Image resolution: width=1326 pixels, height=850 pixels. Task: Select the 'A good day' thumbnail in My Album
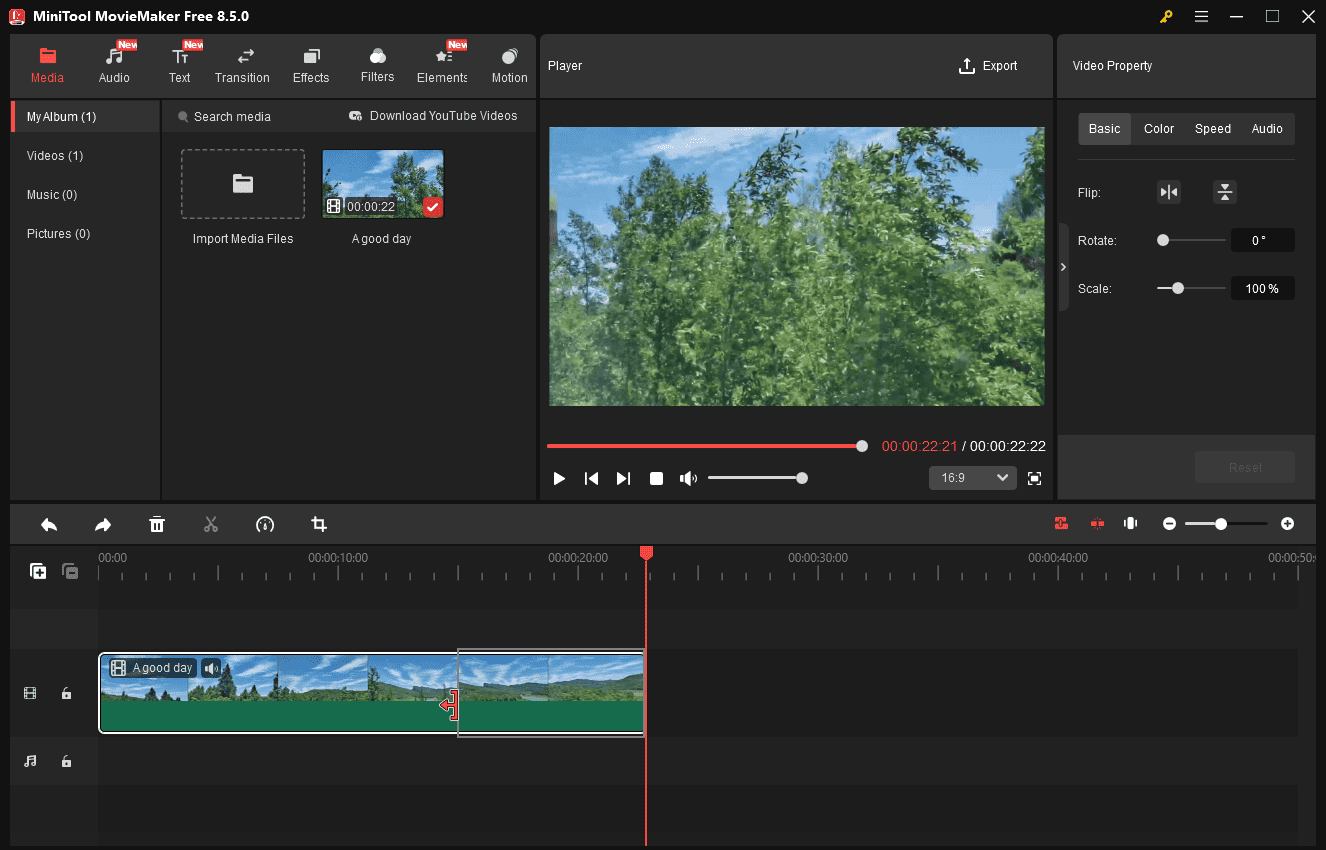click(x=382, y=183)
